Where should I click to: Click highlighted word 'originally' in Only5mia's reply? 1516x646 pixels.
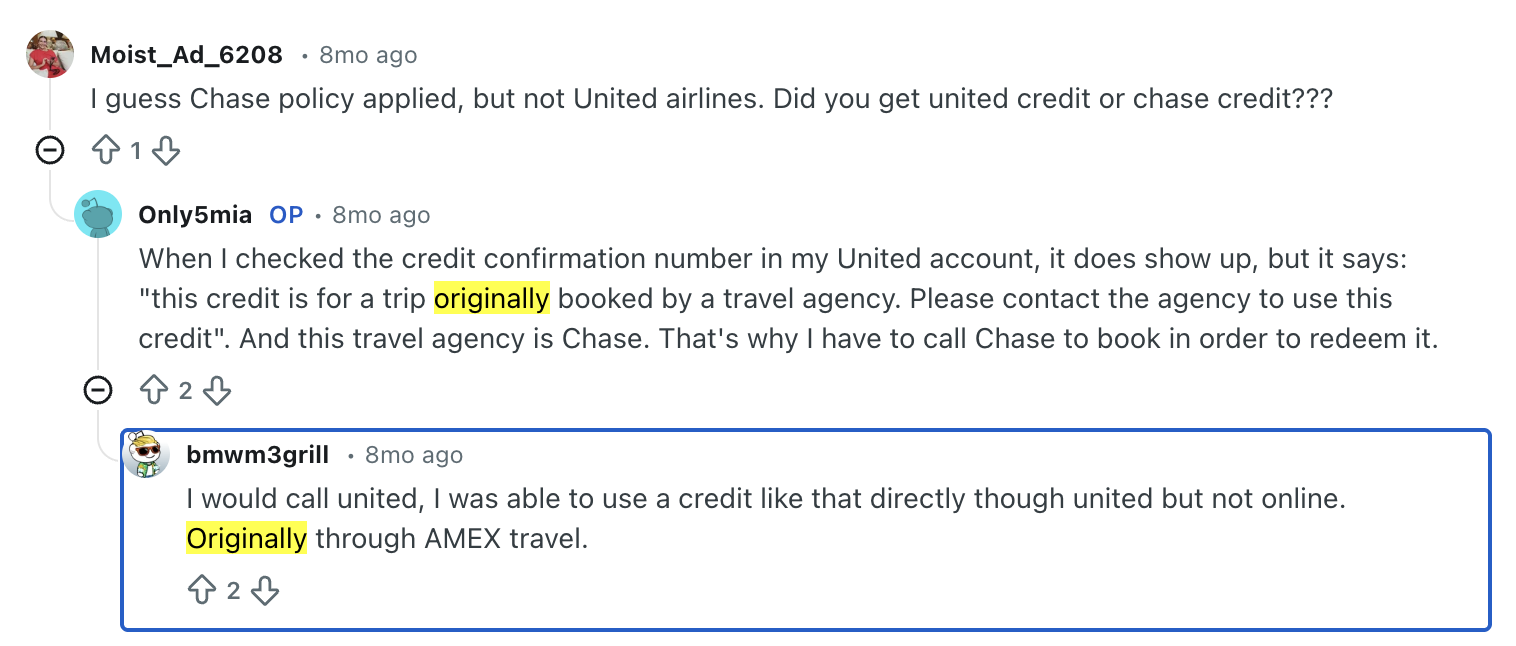[491, 298]
